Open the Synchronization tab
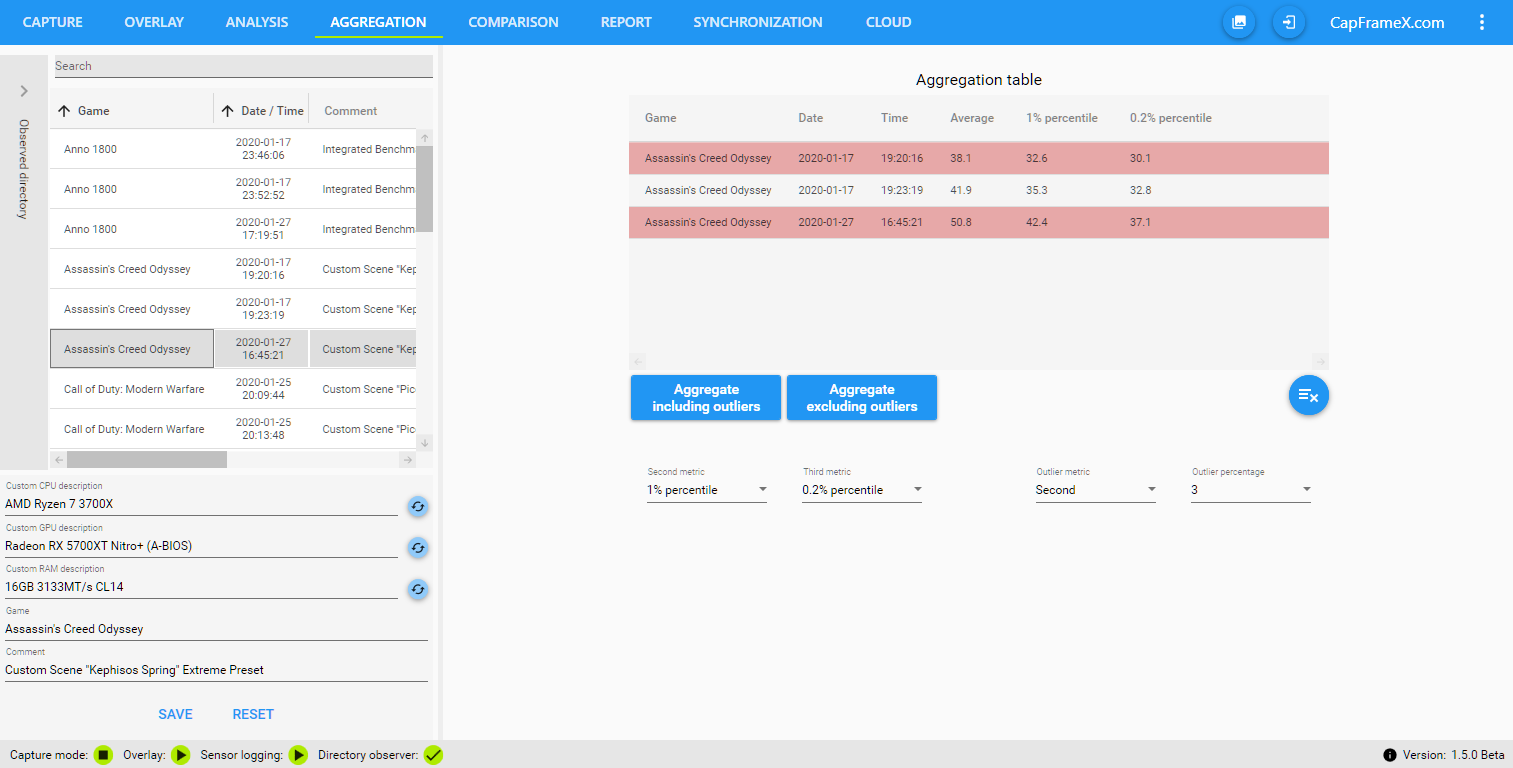Screen dimensions: 1513x768 [758, 22]
